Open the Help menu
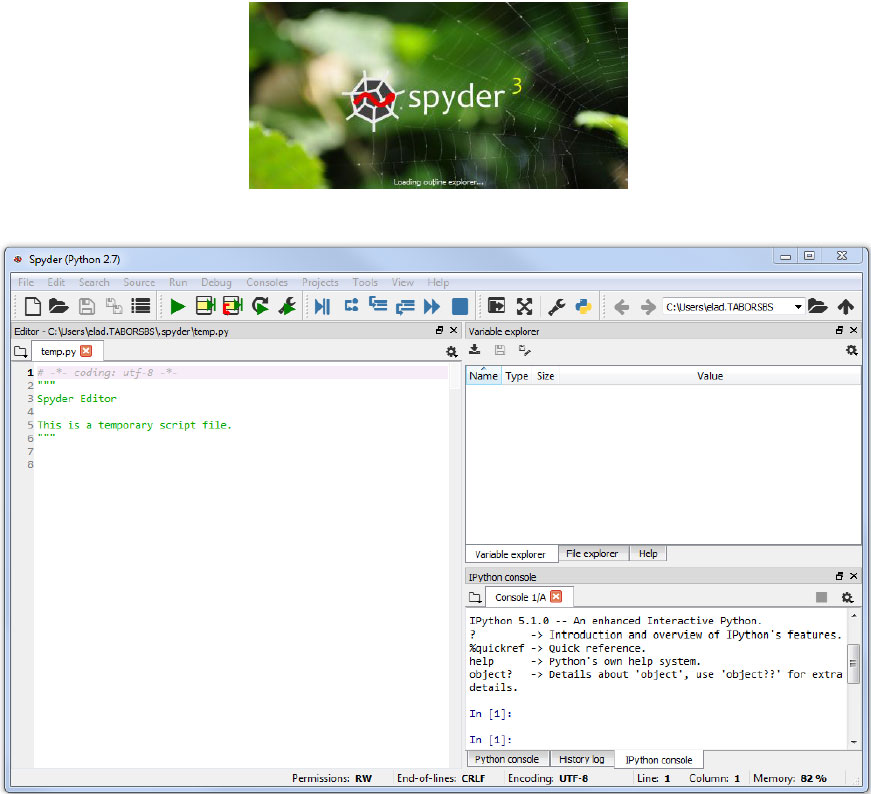871x794 pixels. [x=438, y=282]
